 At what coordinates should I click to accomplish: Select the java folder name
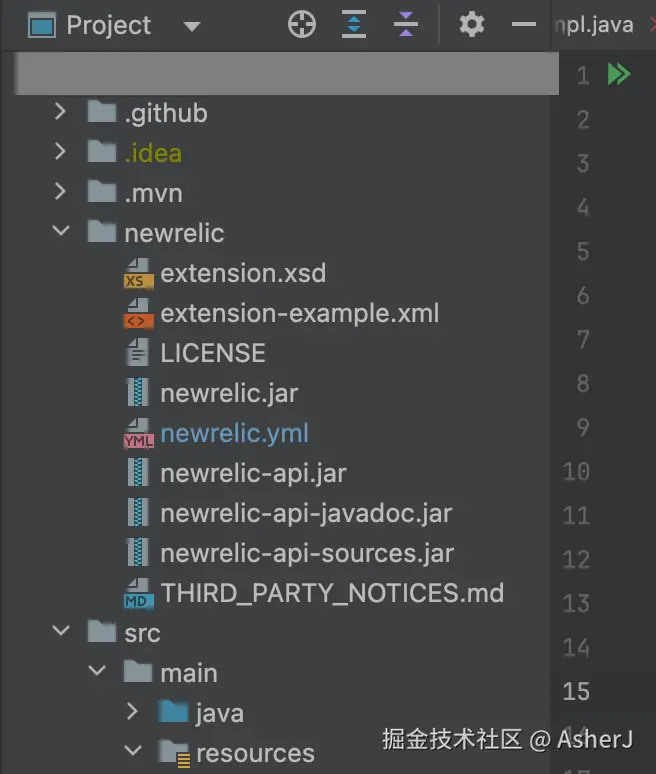point(220,714)
